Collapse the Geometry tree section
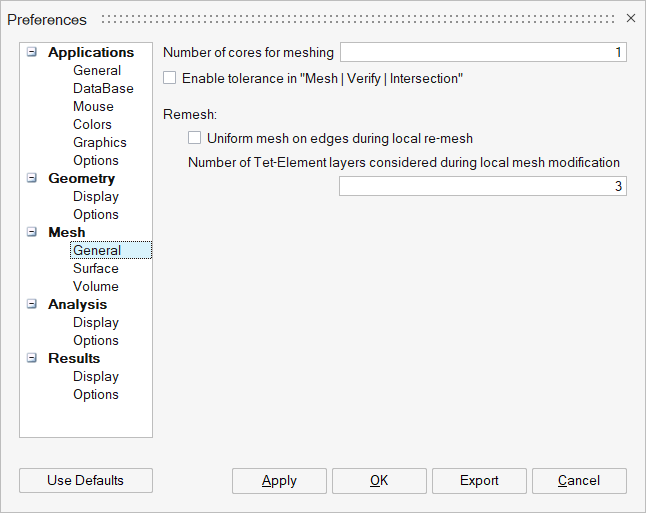The width and height of the screenshot is (646, 513). (x=32, y=178)
